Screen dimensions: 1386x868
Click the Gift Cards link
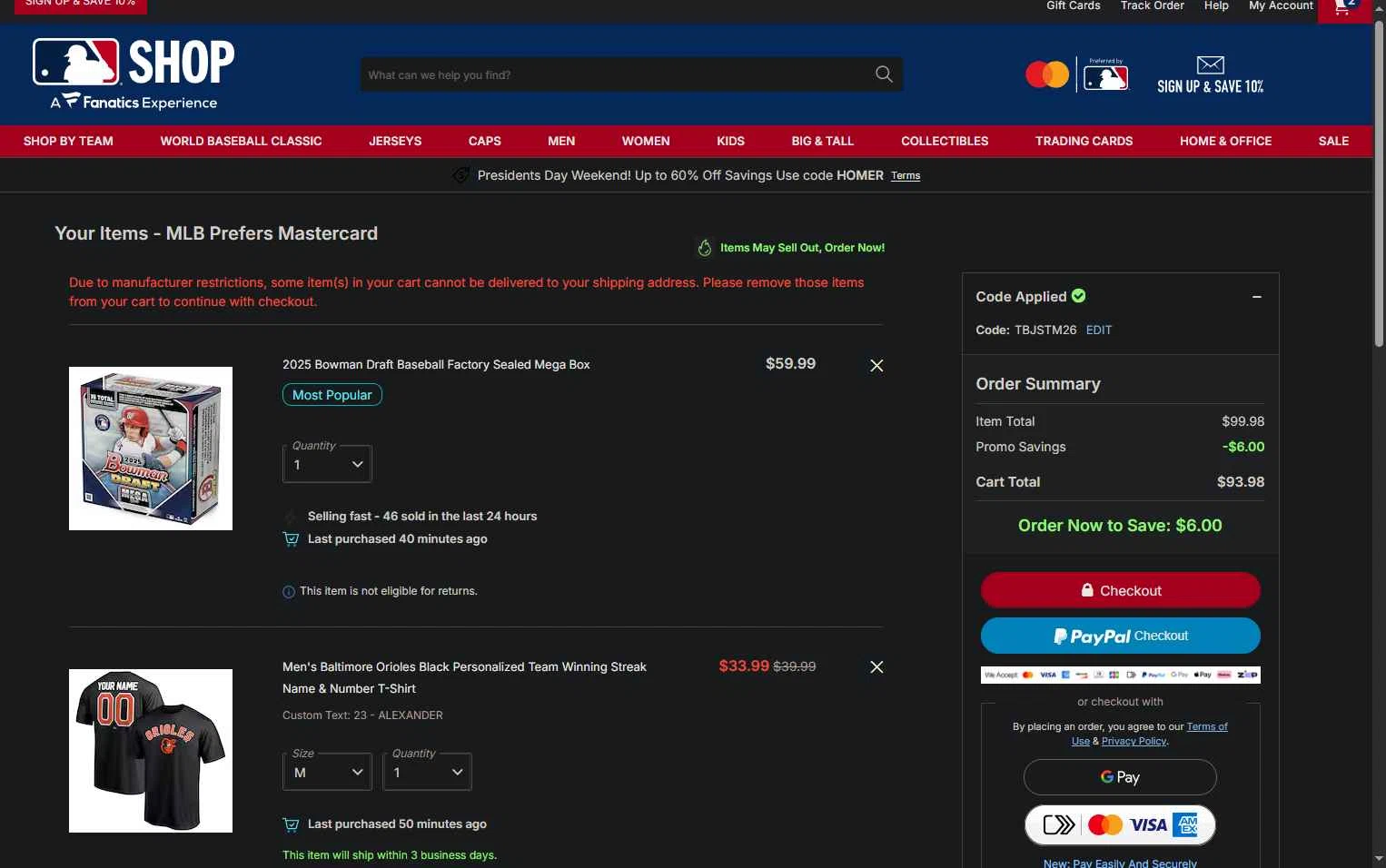(x=1074, y=5)
